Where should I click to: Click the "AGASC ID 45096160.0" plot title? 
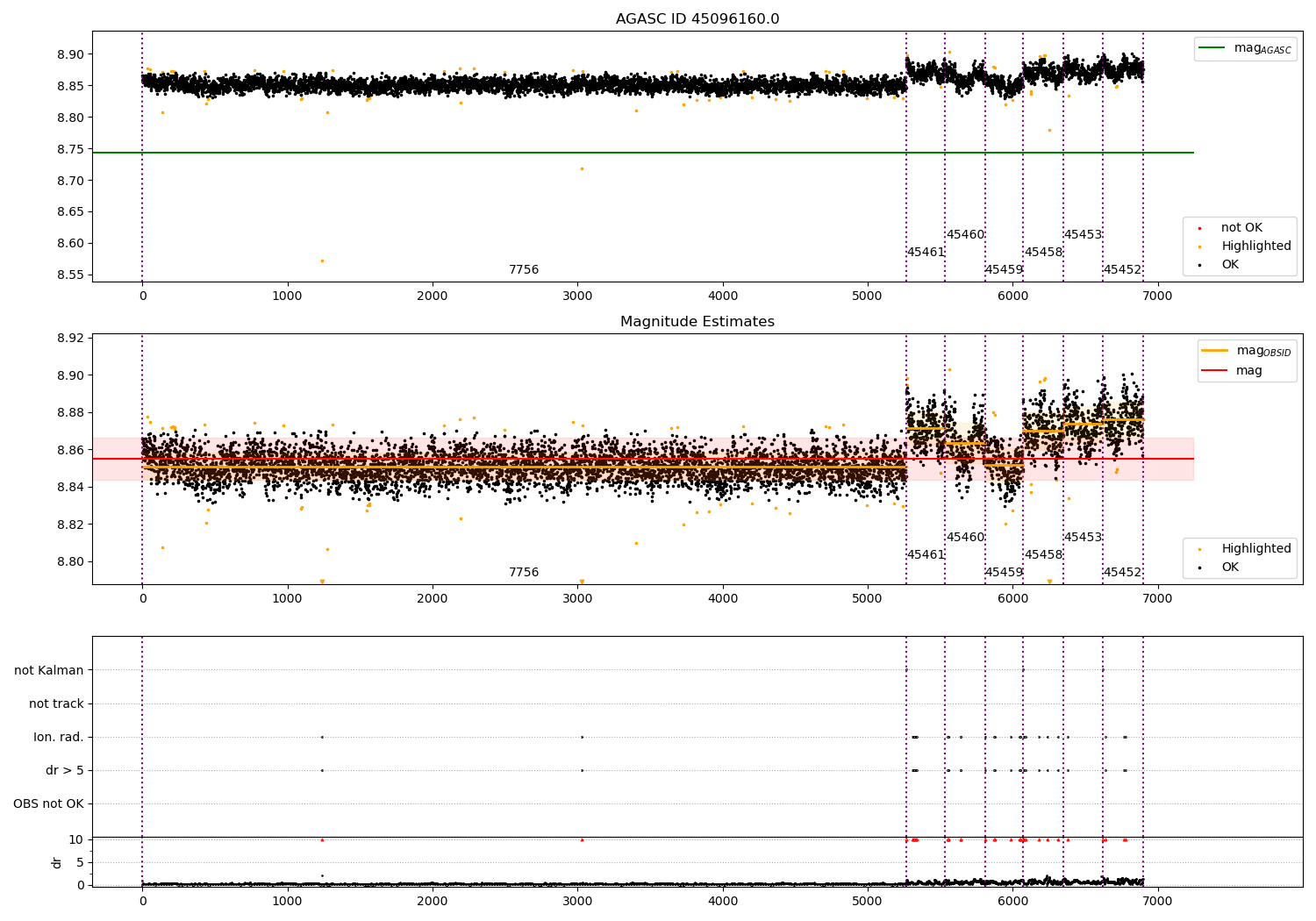pos(697,19)
